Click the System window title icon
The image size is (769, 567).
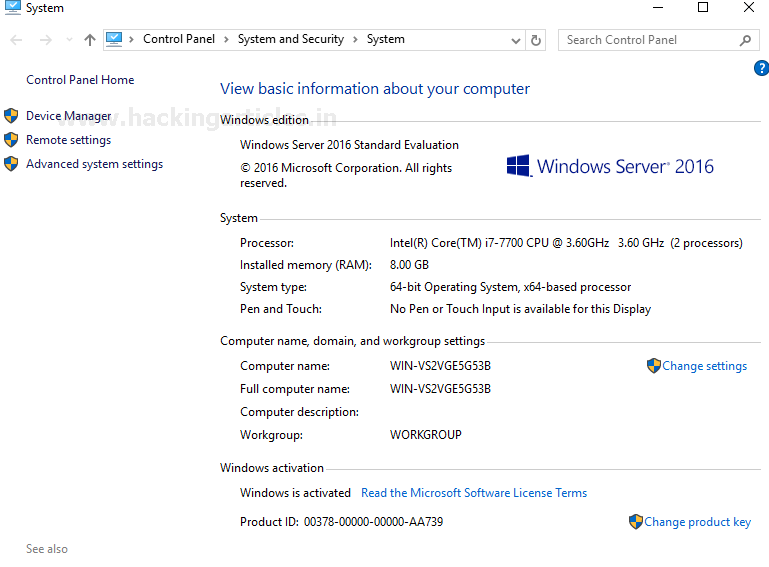(x=13, y=7)
